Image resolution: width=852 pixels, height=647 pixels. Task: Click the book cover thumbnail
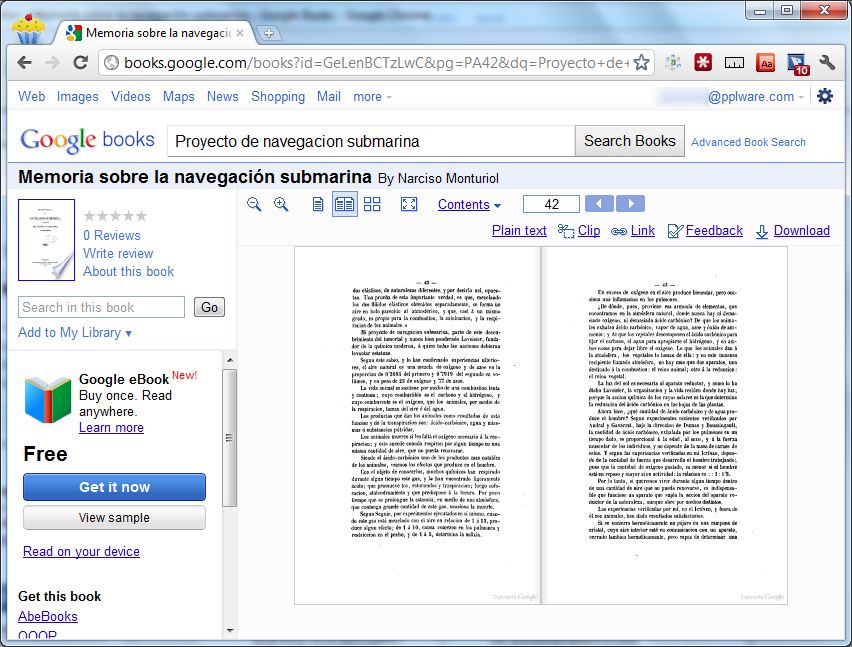[46, 240]
